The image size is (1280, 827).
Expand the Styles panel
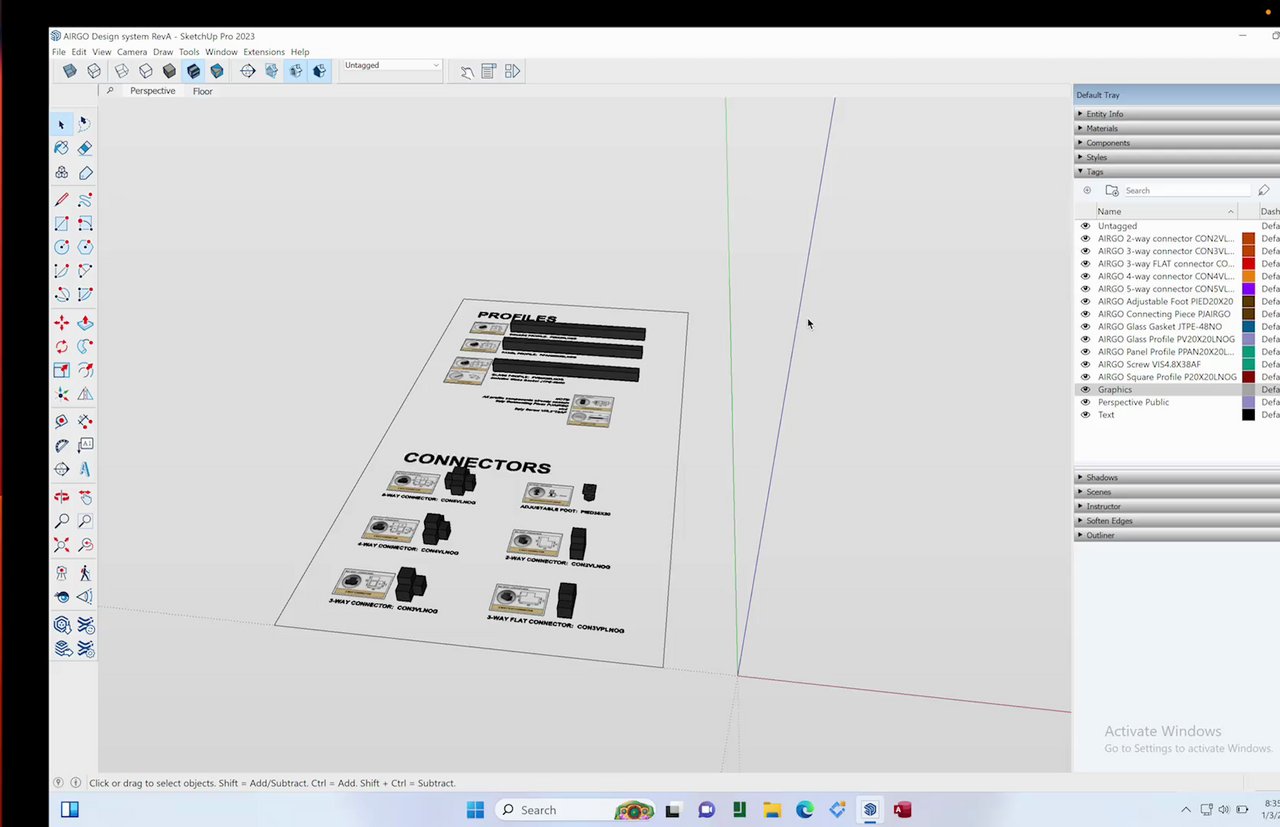(x=1176, y=157)
